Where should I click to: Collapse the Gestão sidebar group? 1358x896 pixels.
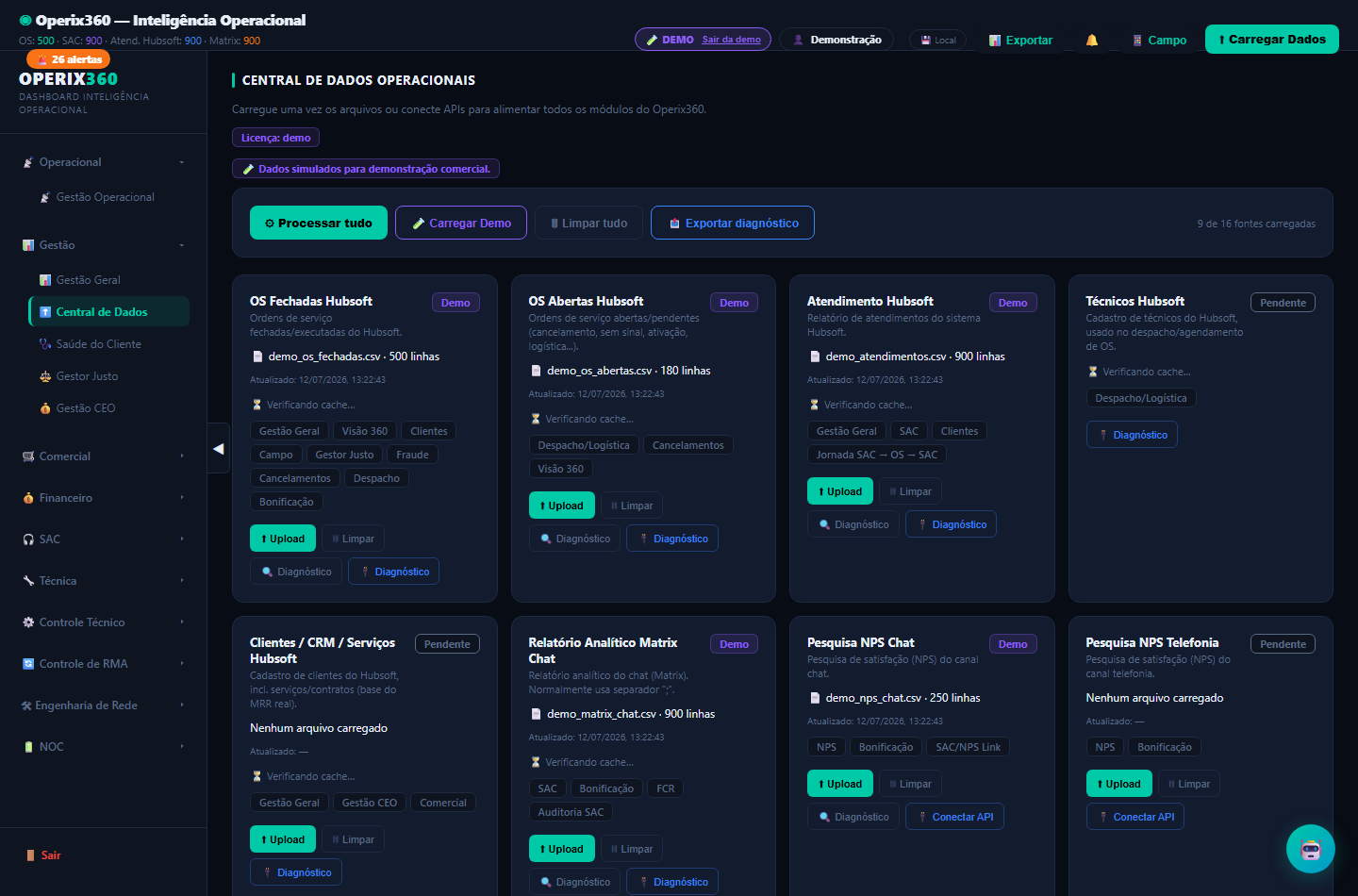pyautogui.click(x=104, y=245)
